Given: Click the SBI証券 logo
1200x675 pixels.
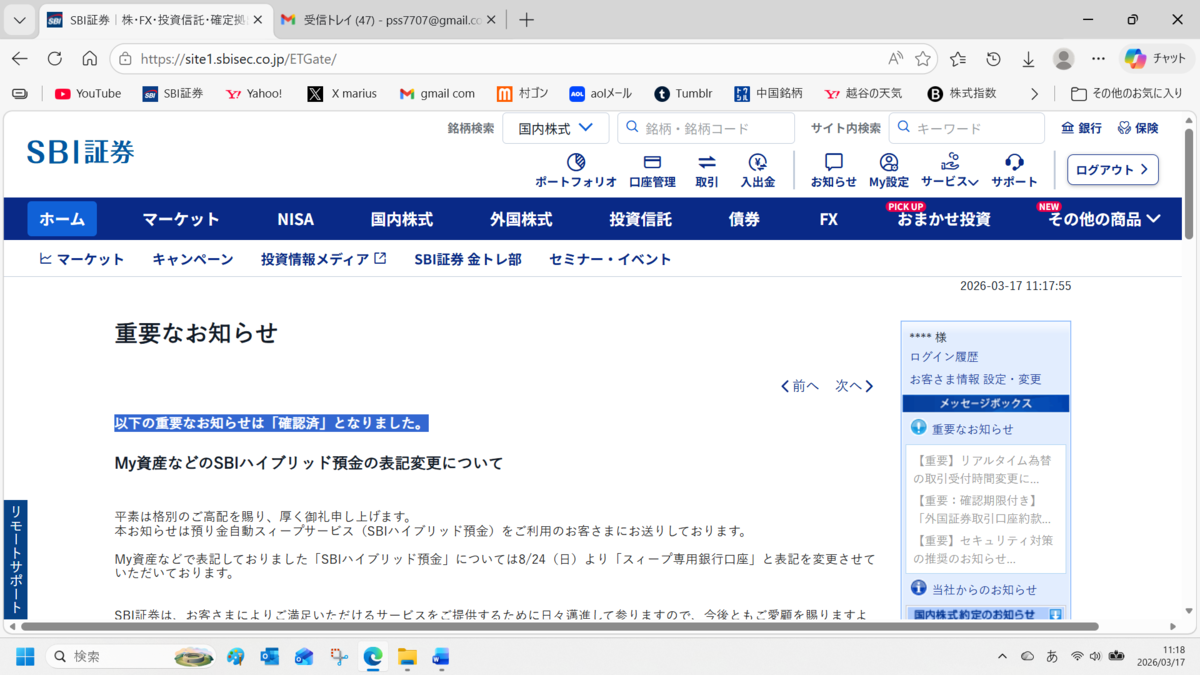Looking at the screenshot, I should point(80,152).
